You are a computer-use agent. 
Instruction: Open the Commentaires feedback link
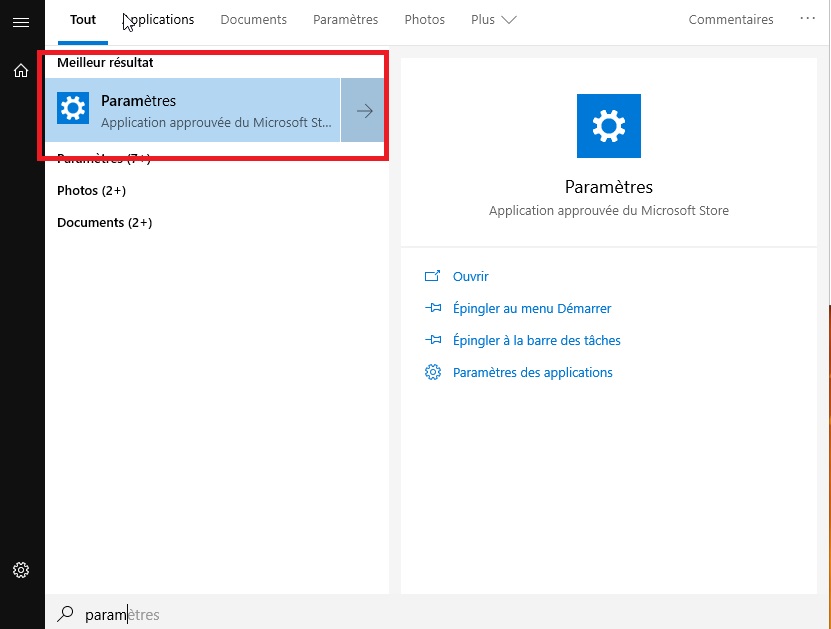[x=731, y=20]
